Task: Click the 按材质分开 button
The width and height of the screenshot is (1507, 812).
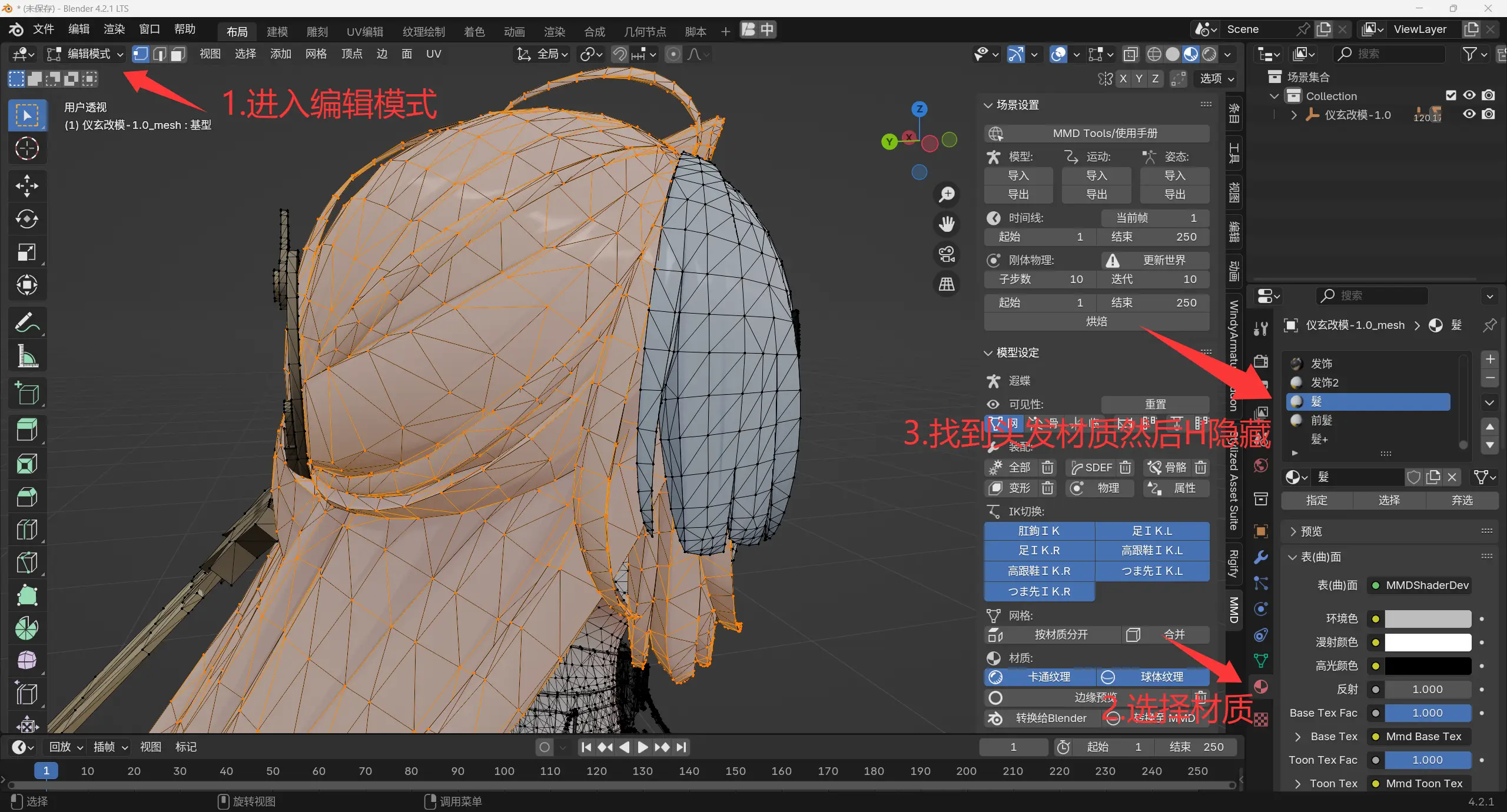Action: coord(1060,634)
